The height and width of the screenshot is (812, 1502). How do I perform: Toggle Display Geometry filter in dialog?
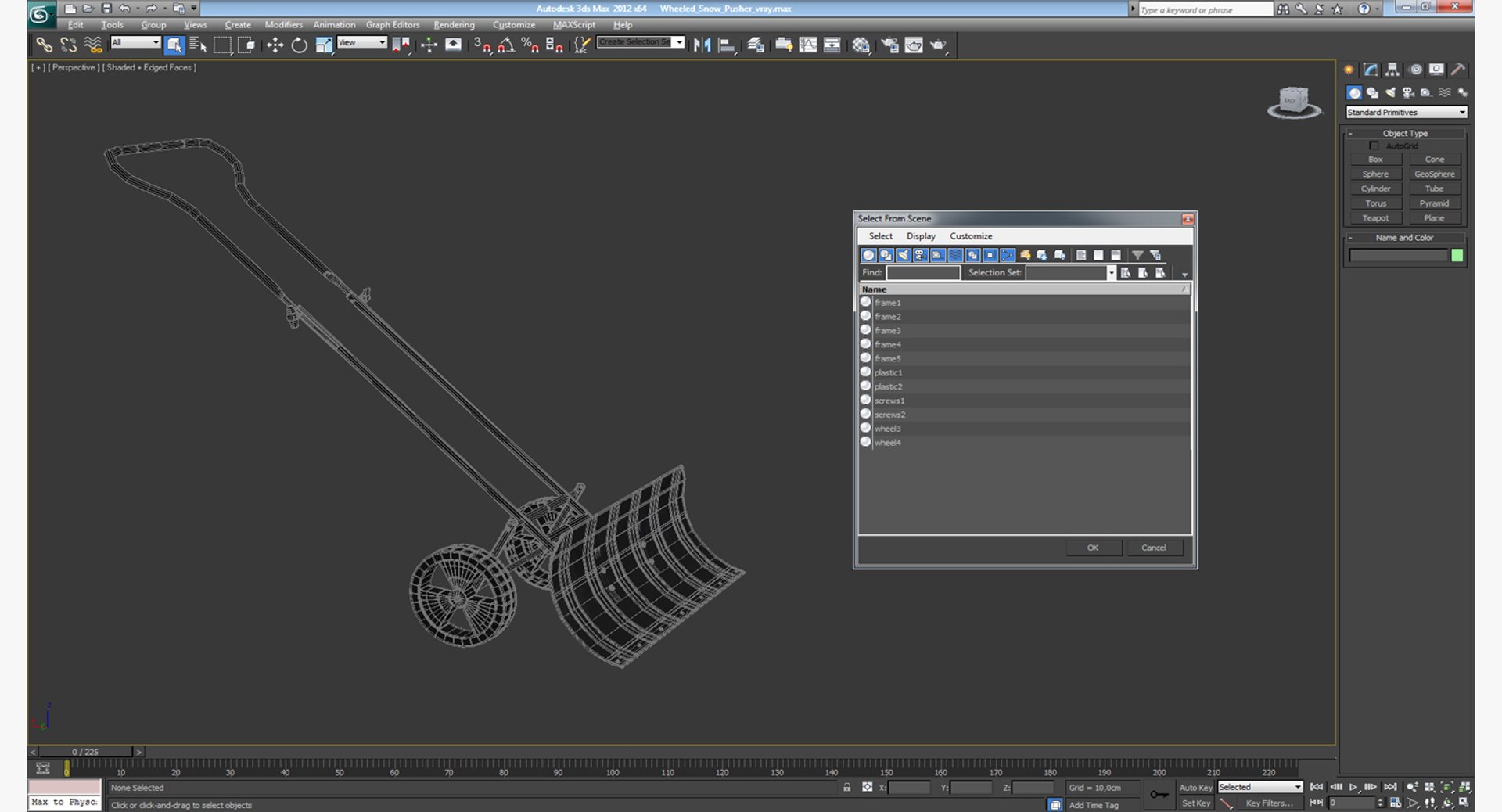(x=868, y=255)
